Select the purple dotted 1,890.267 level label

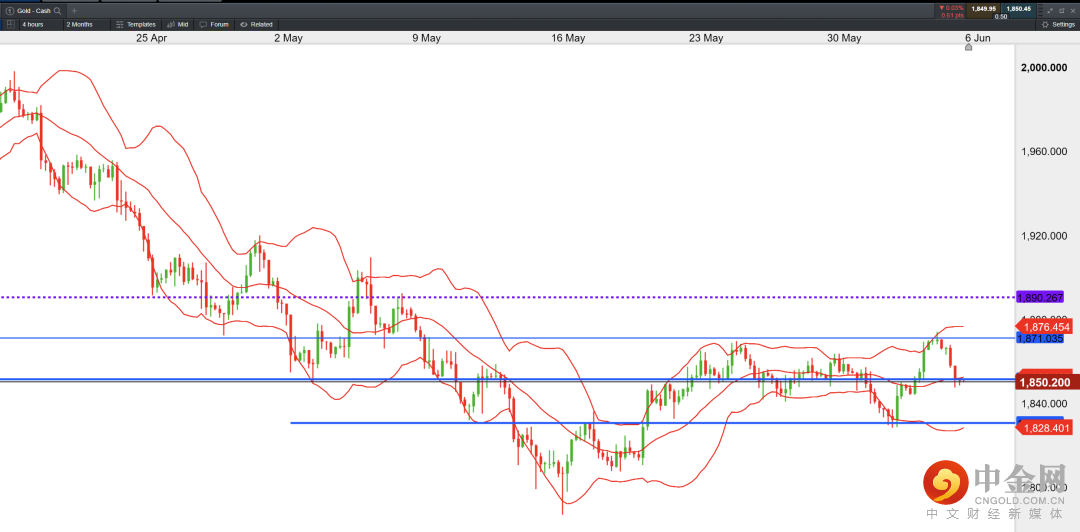tap(1040, 297)
